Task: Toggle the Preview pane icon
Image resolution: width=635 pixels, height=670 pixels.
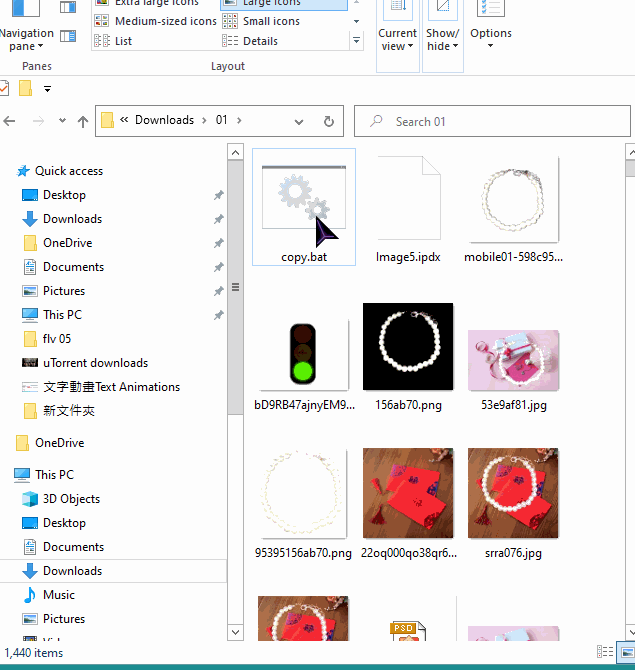Action: [68, 6]
